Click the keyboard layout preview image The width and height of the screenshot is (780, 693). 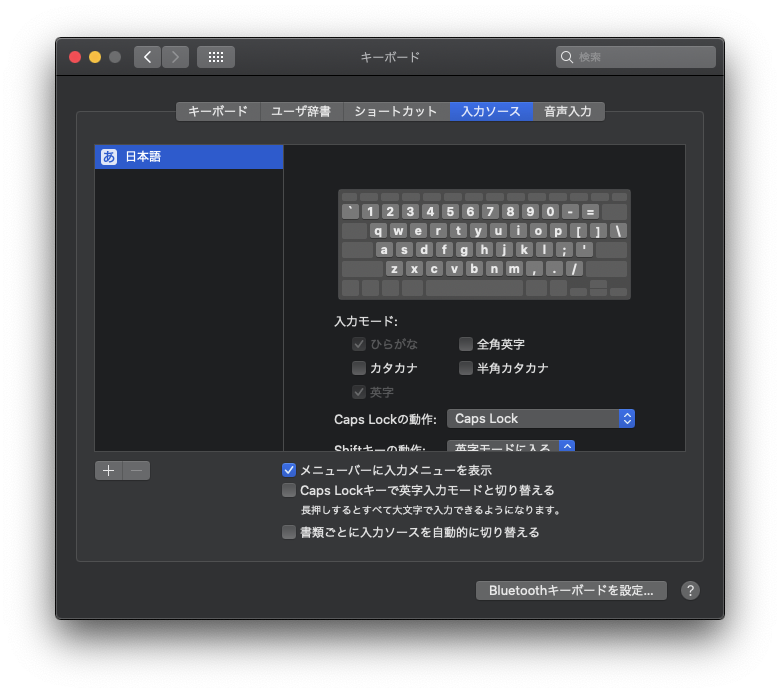click(x=484, y=244)
